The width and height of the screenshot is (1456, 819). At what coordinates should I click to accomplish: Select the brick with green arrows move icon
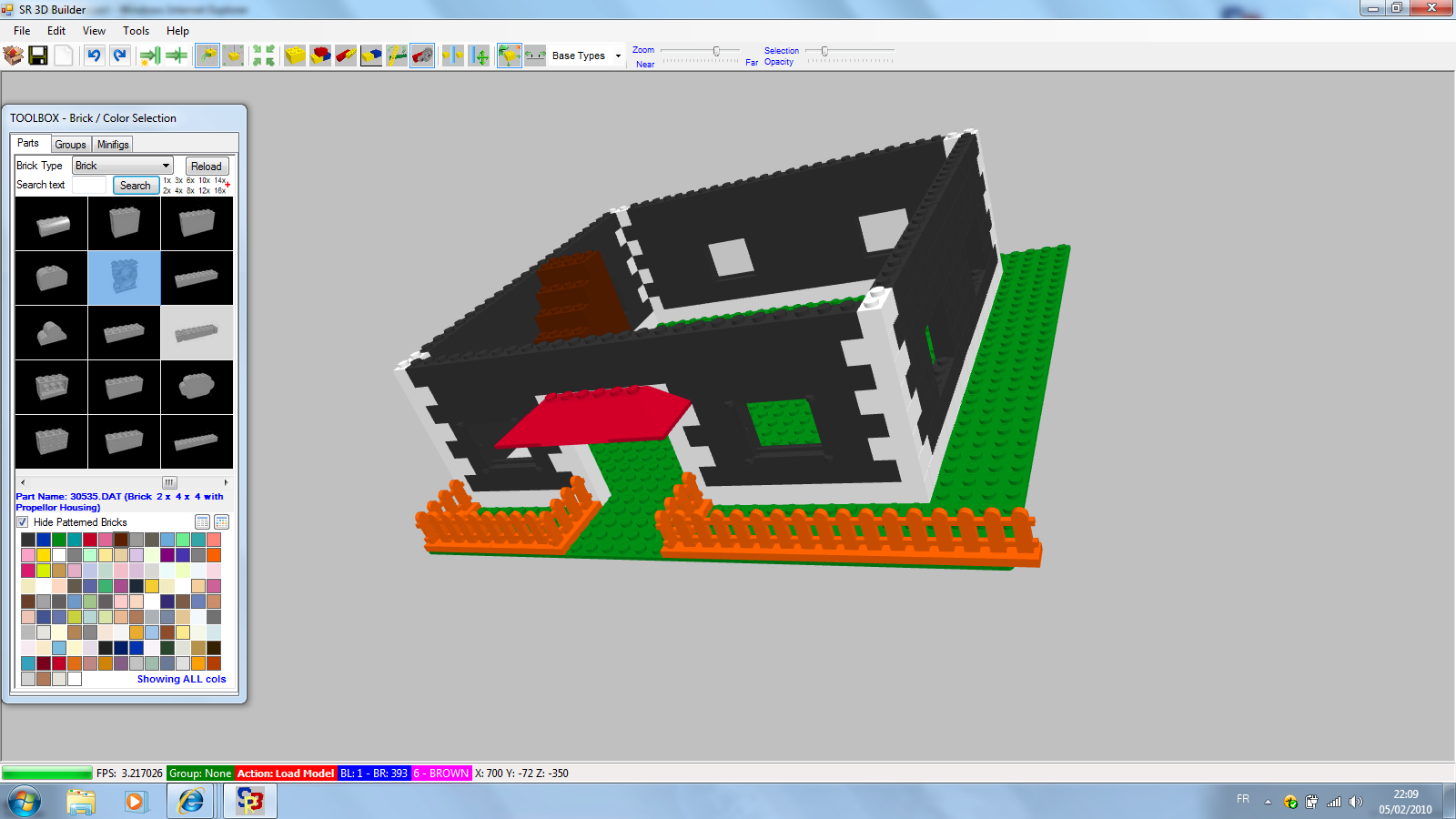click(508, 56)
